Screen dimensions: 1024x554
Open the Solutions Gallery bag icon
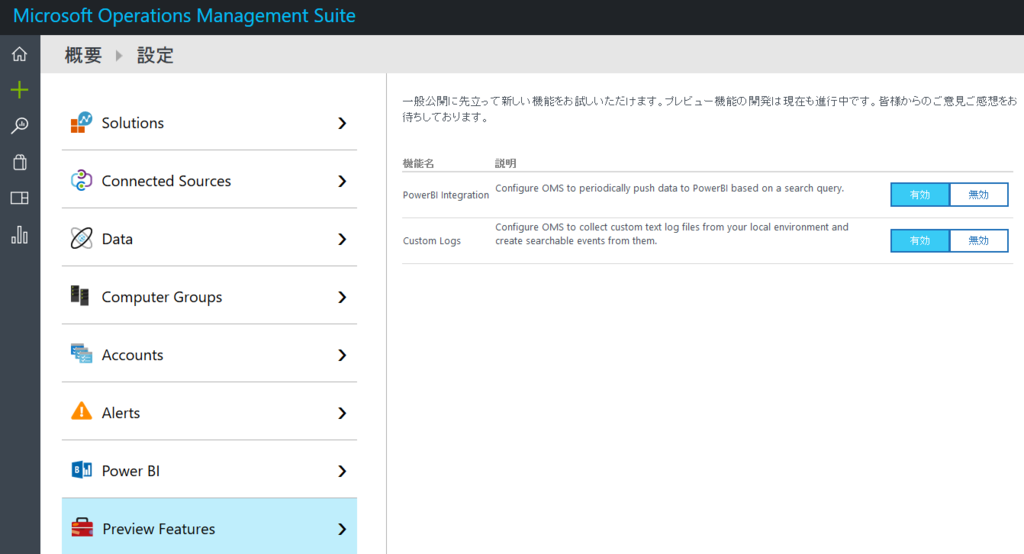point(20,162)
